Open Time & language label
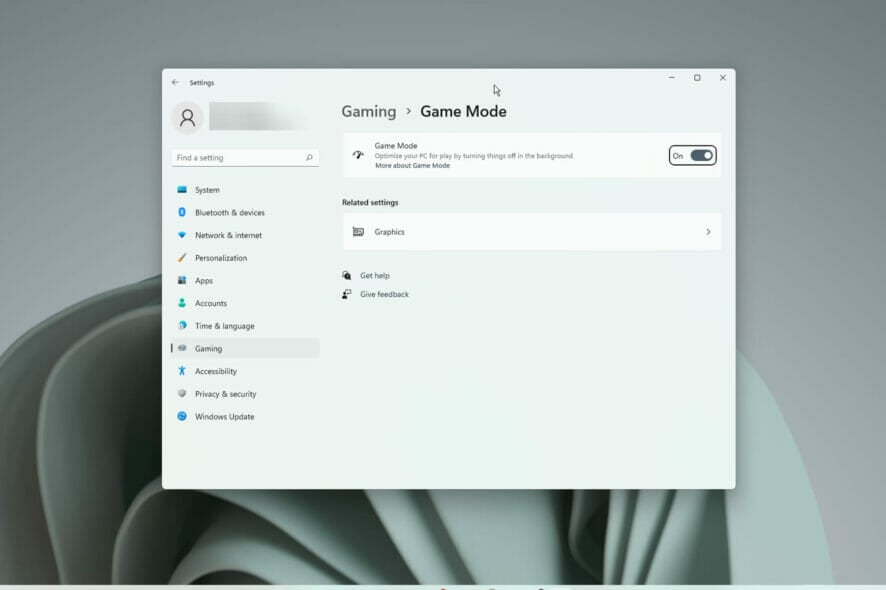Image resolution: width=886 pixels, height=590 pixels. [x=225, y=326]
